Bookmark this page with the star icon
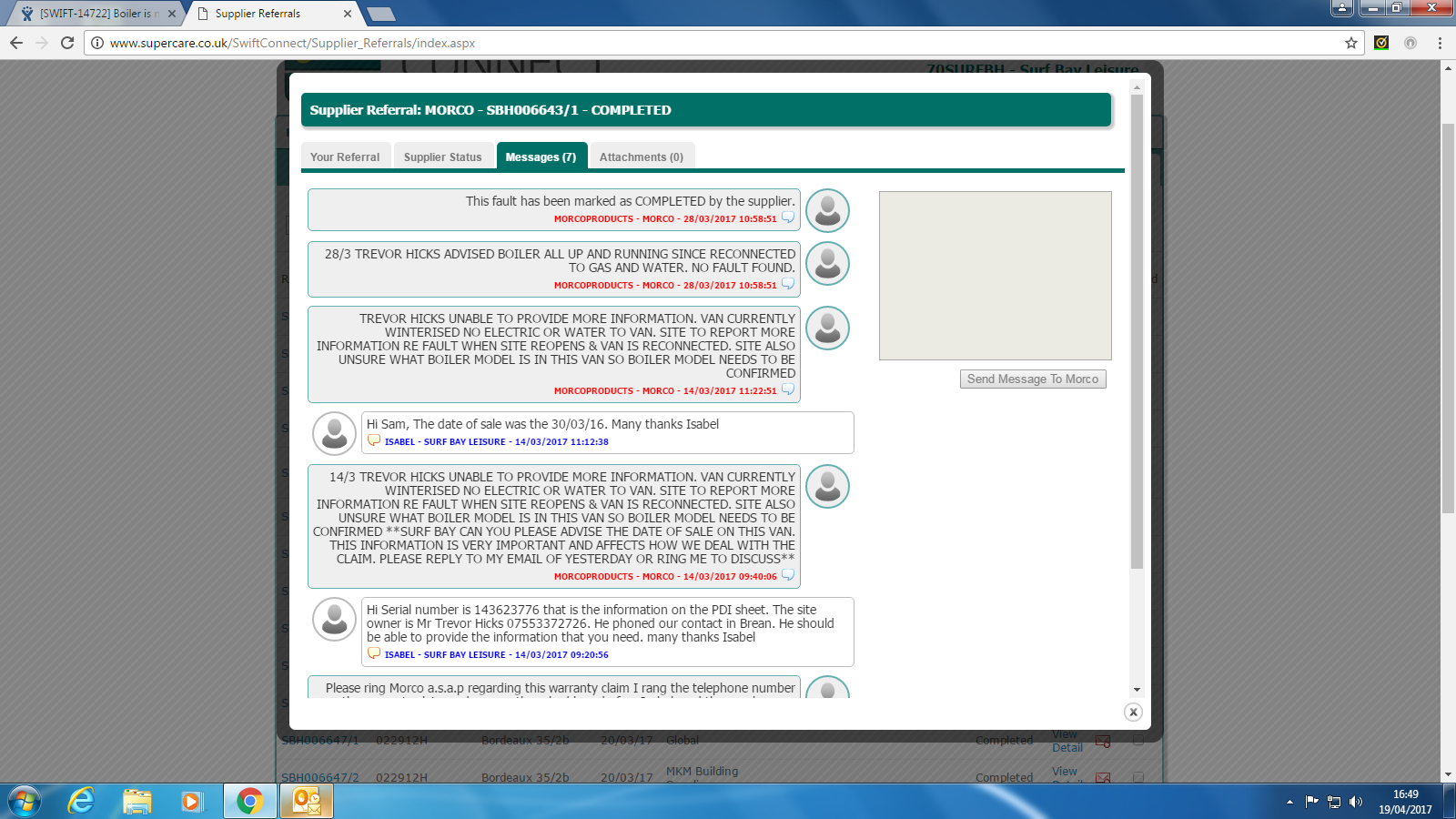 [1351, 43]
